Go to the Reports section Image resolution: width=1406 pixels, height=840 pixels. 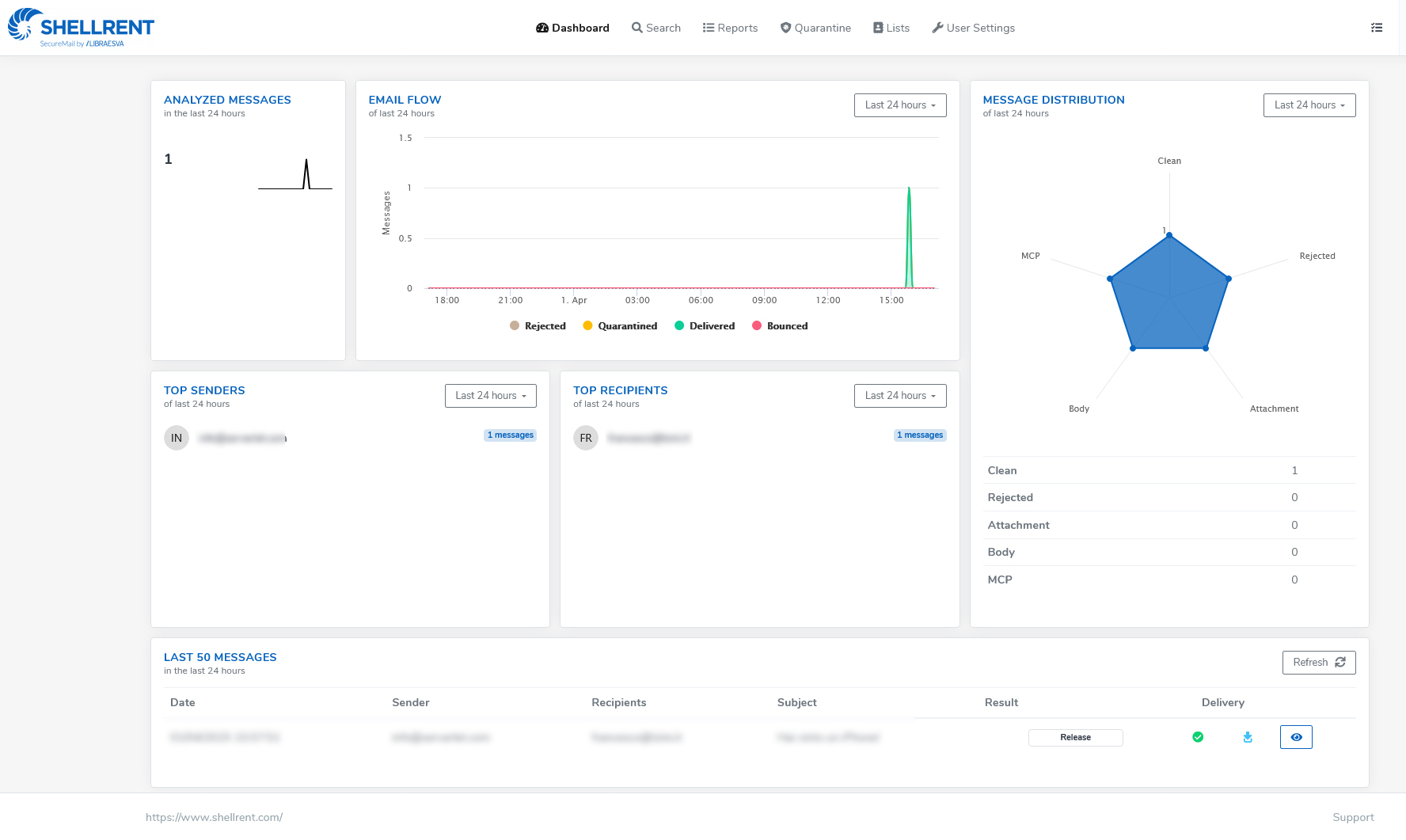(x=730, y=28)
